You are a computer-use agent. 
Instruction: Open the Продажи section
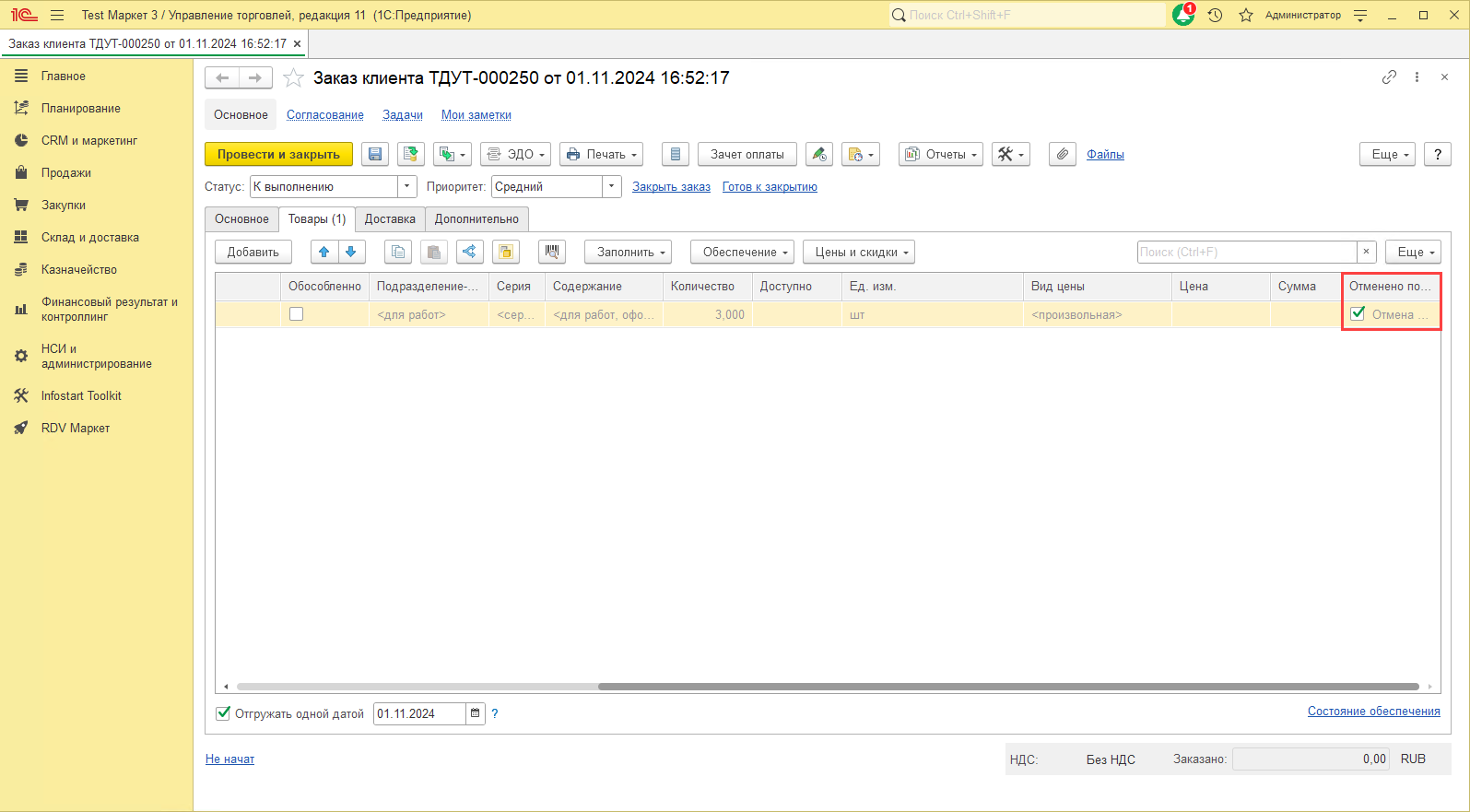pos(65,173)
